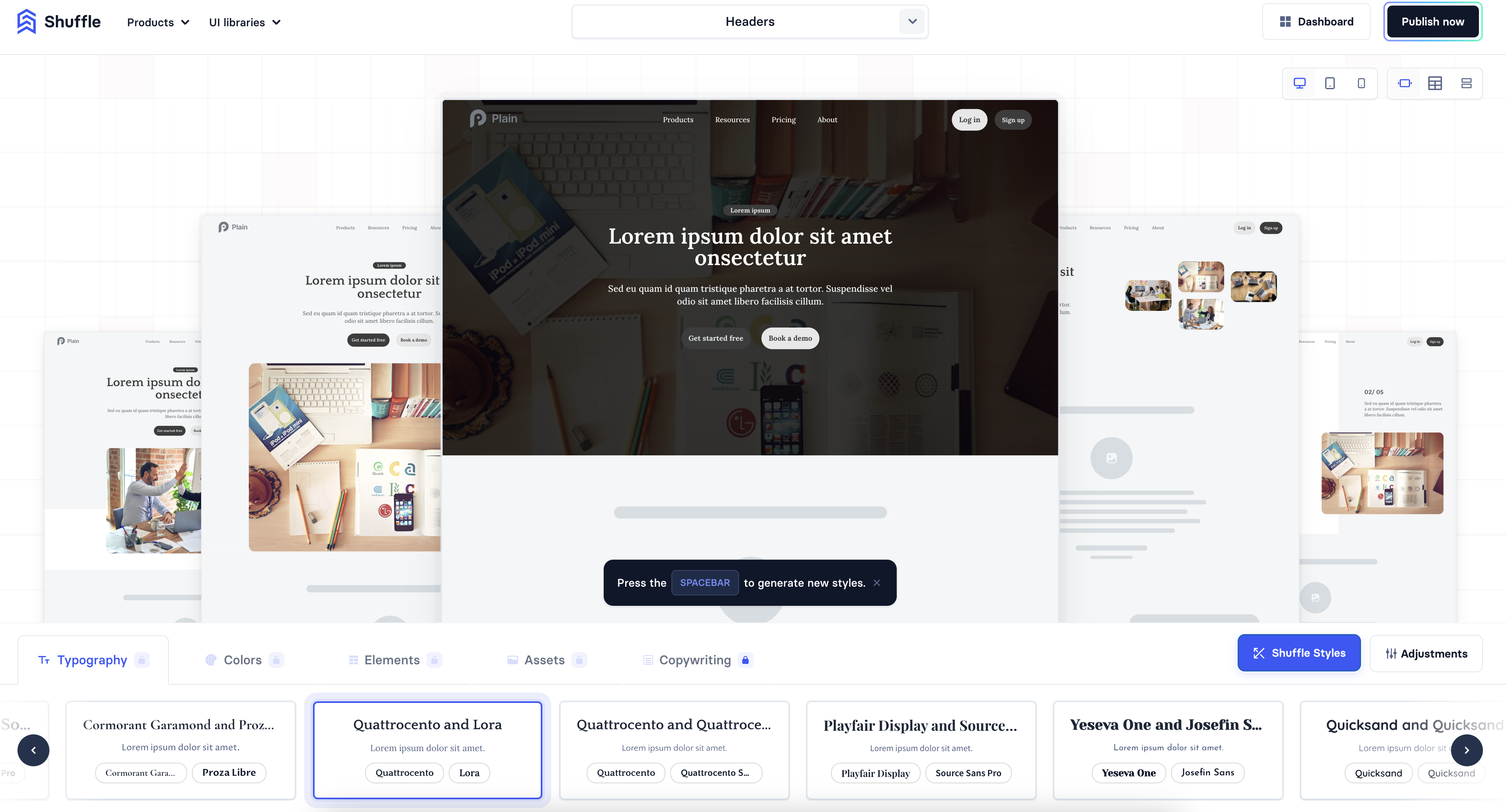
Task: Click the Get started free button
Action: pyautogui.click(x=716, y=337)
